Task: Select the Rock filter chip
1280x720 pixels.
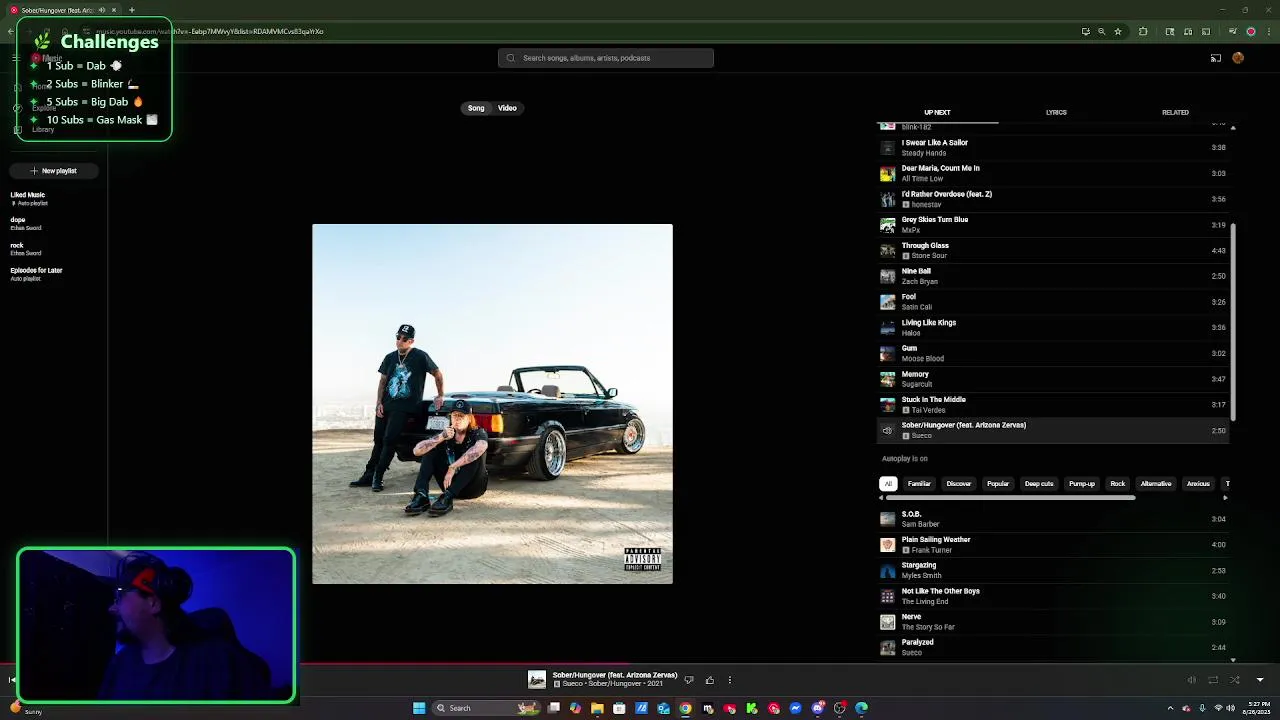Action: pos(1118,484)
